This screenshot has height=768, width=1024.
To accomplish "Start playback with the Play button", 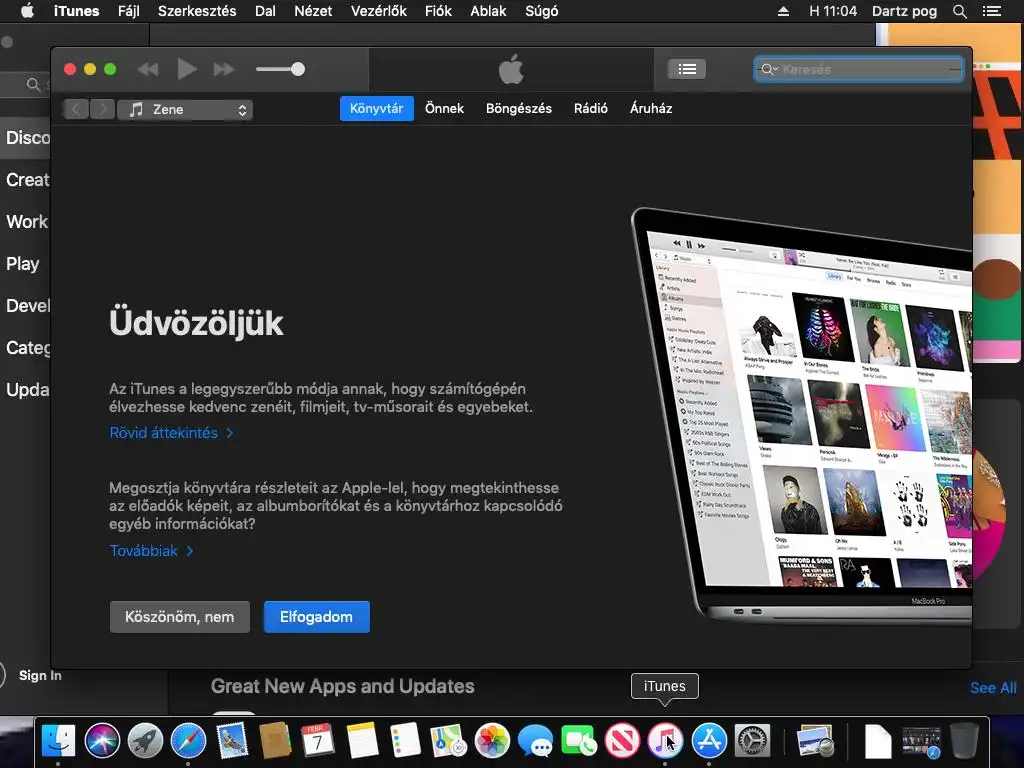I will (187, 69).
